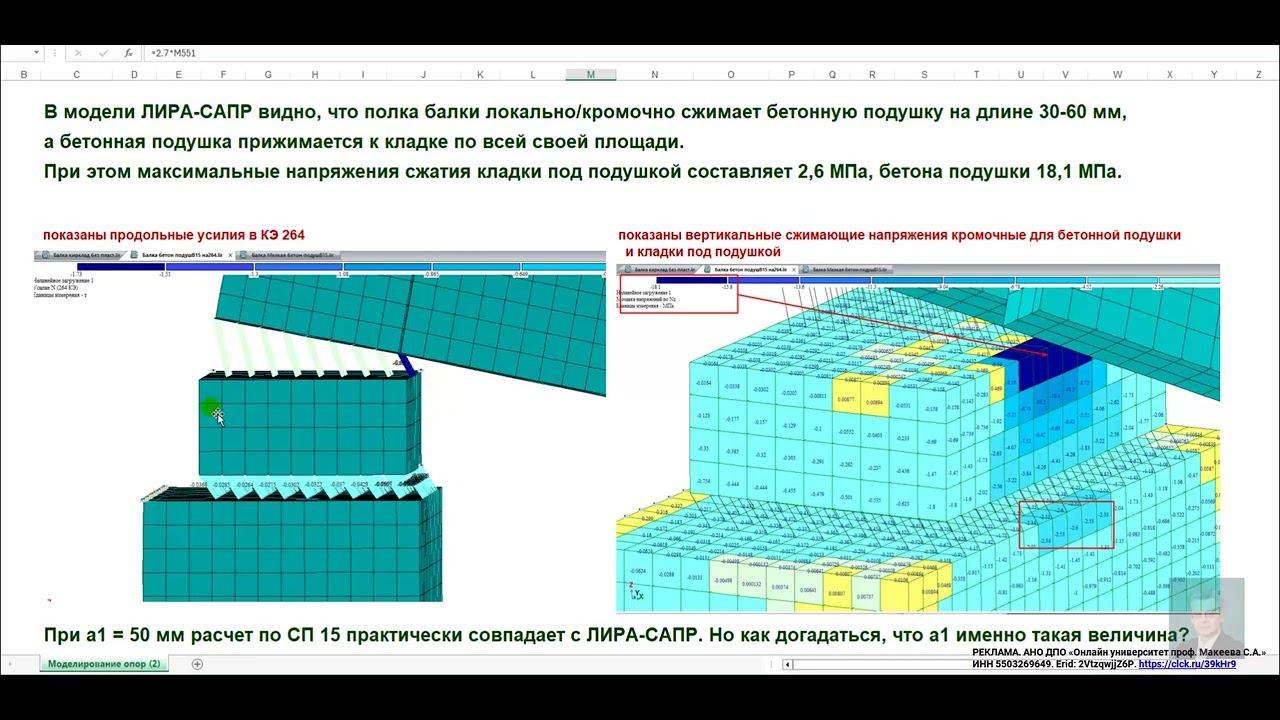Image resolution: width=1280 pixels, height=720 pixels.
Task: Select column H header
Action: click(315, 75)
